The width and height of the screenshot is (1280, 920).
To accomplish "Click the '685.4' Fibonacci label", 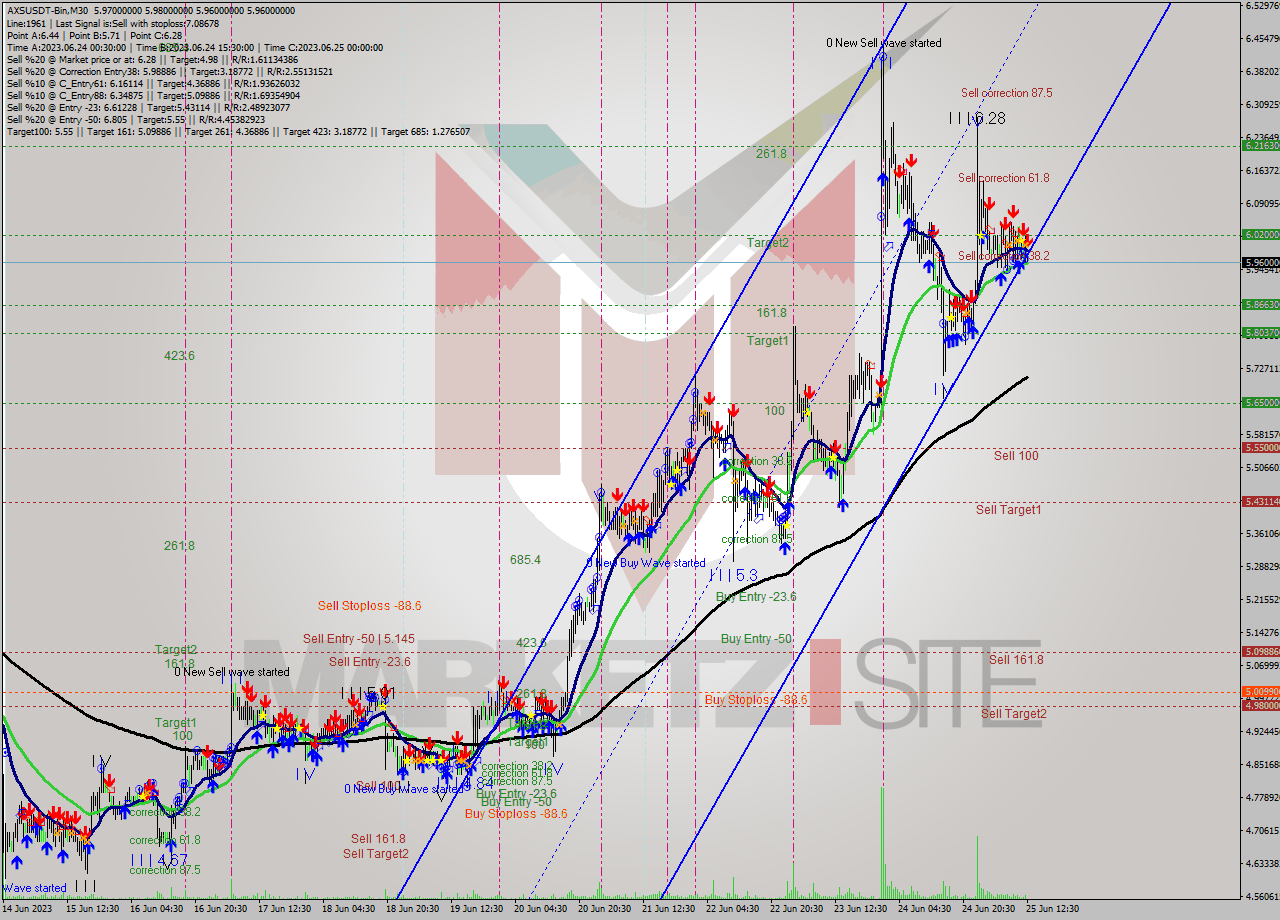I will [x=525, y=560].
